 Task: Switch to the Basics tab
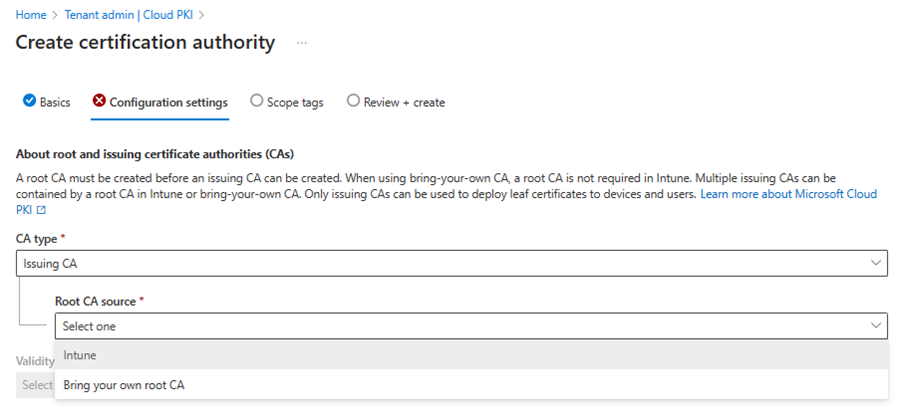(47, 102)
